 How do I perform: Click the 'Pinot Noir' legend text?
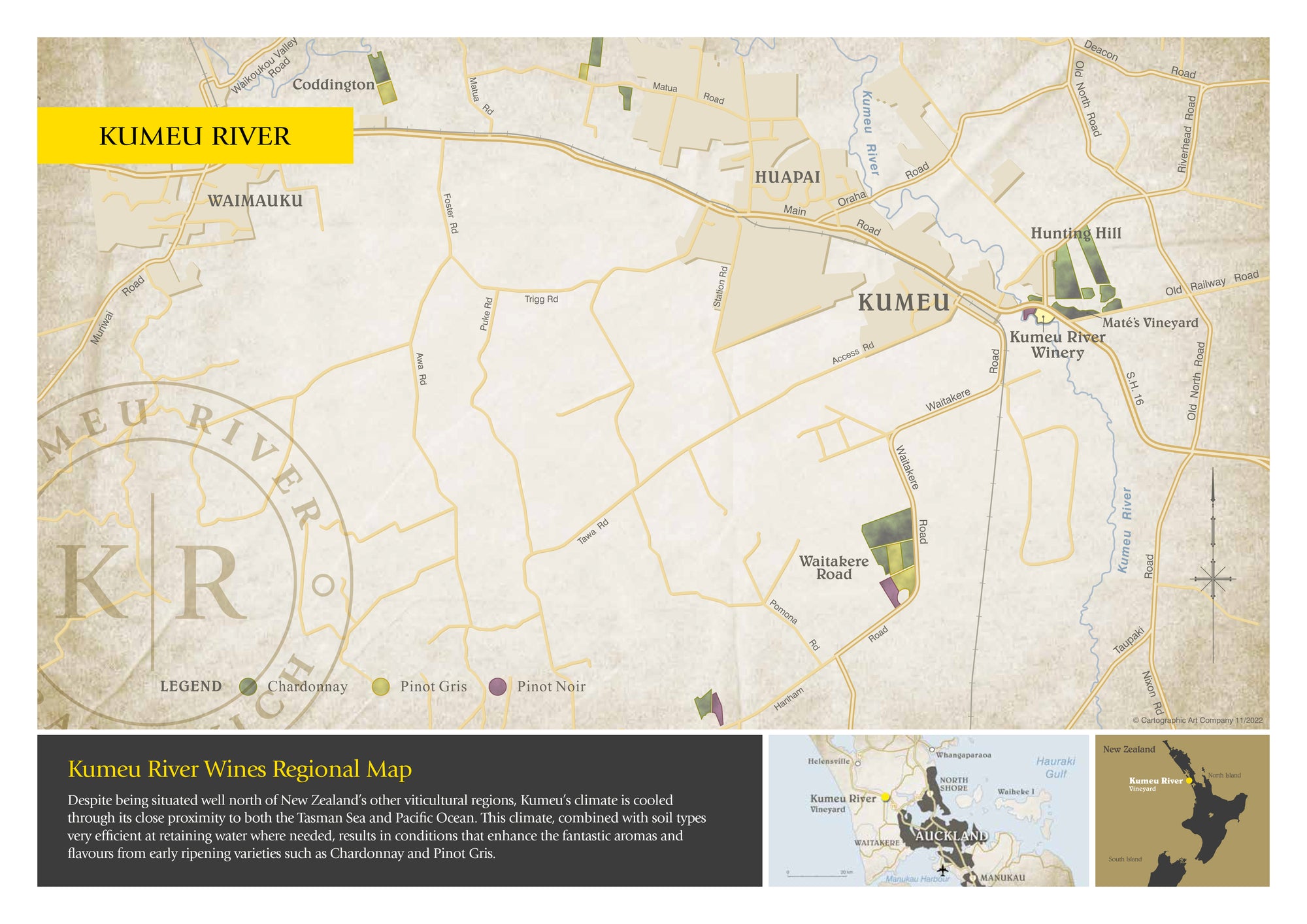551,686
